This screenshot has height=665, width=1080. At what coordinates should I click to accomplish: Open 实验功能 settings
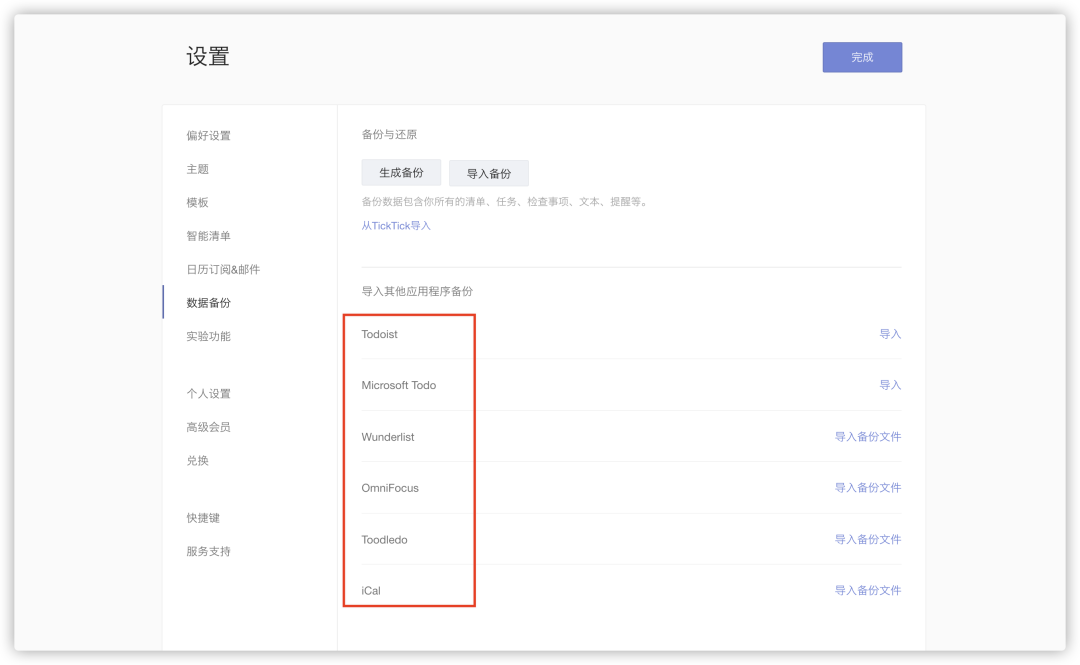coord(208,336)
